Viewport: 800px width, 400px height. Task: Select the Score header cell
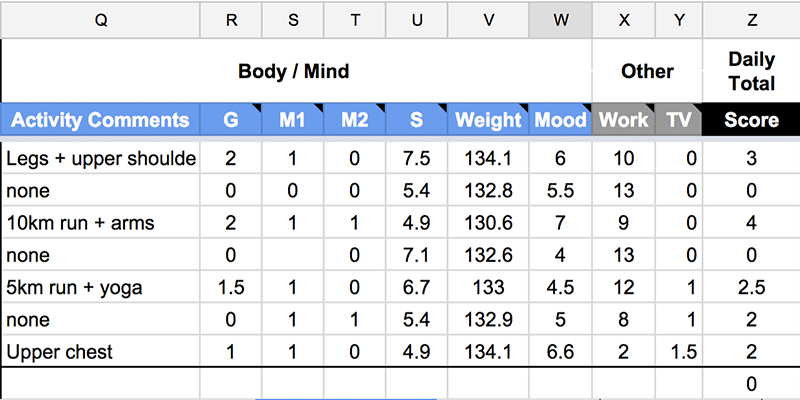[751, 120]
